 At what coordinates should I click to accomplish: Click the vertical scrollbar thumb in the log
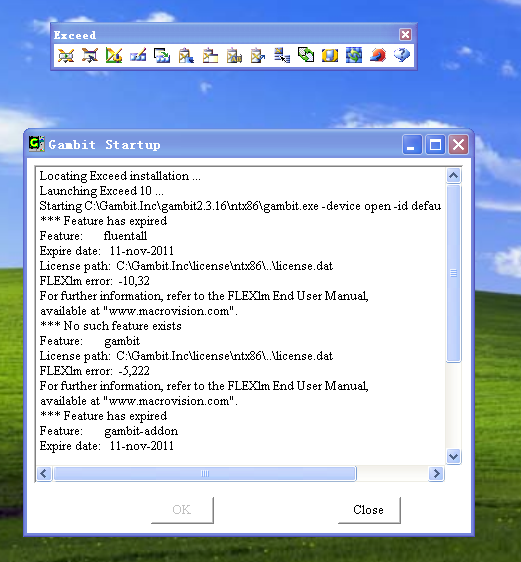[x=453, y=273]
